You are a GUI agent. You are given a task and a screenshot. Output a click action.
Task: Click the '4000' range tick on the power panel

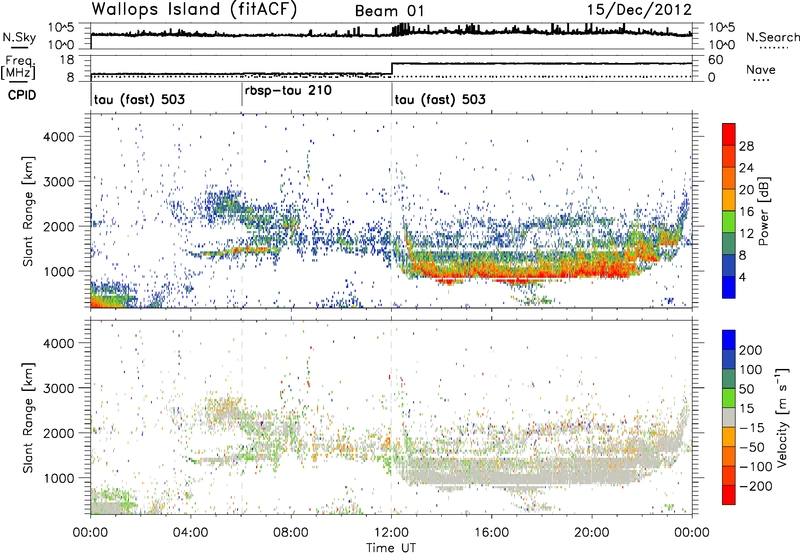point(58,137)
